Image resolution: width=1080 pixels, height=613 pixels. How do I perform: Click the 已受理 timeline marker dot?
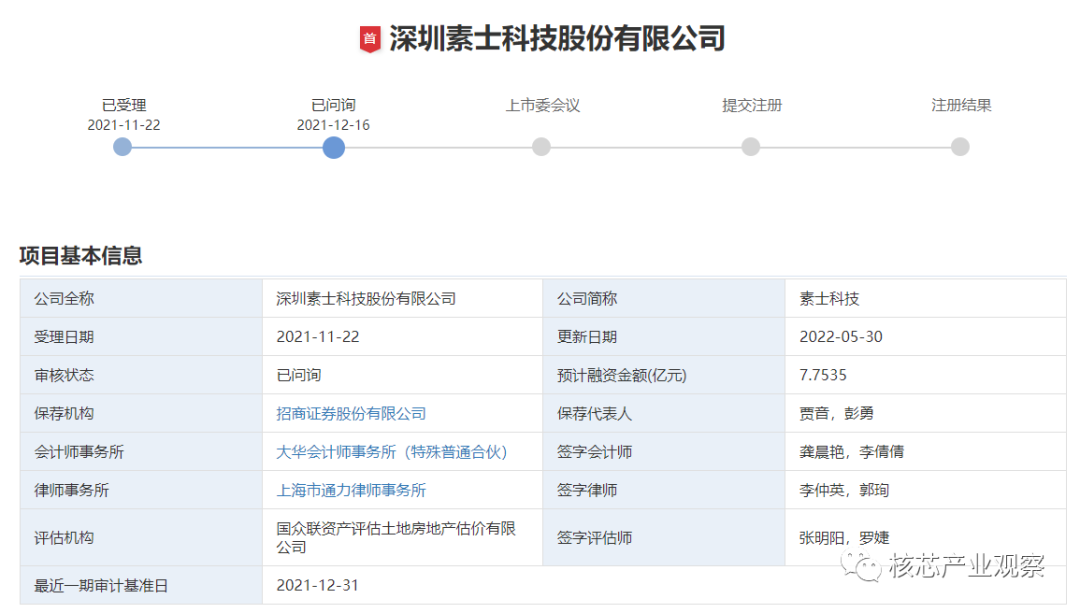pyautogui.click(x=123, y=147)
